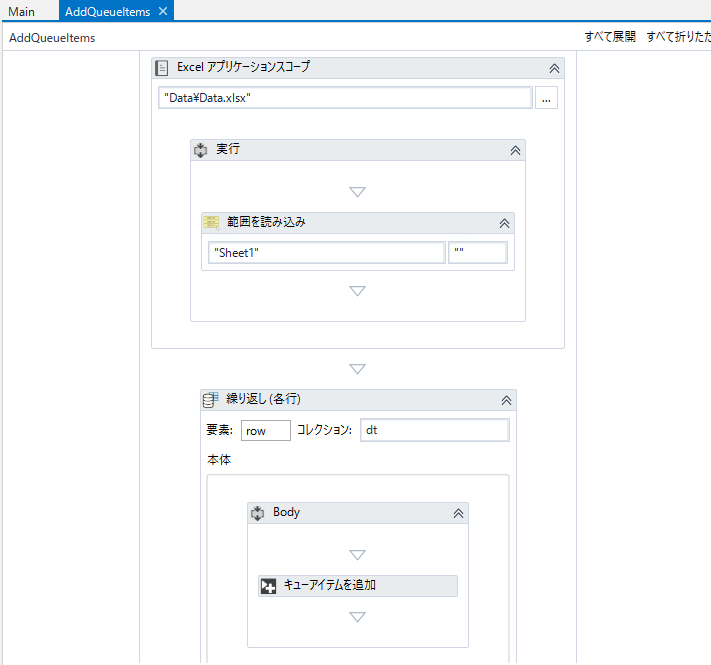Screen dimensions: 711x665
Task: Collapse the Body sequence
Action: coord(458,514)
